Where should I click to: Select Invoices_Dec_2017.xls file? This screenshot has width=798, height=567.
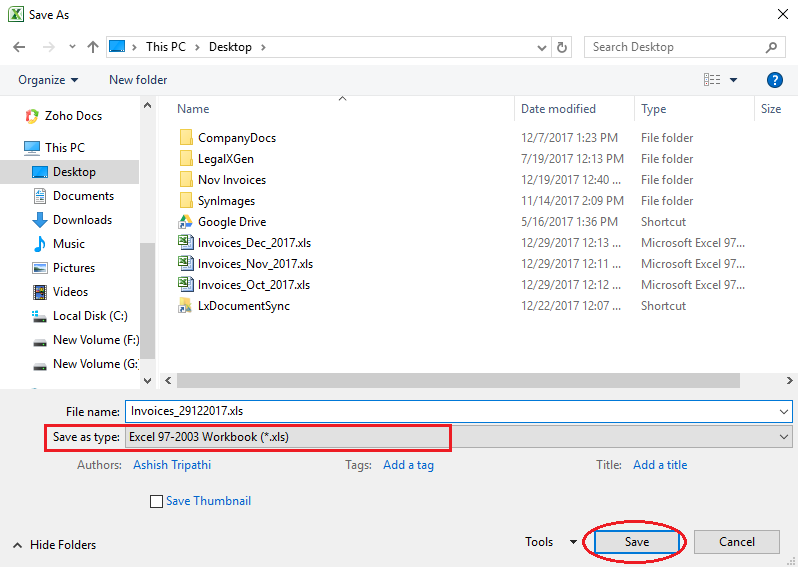[255, 243]
